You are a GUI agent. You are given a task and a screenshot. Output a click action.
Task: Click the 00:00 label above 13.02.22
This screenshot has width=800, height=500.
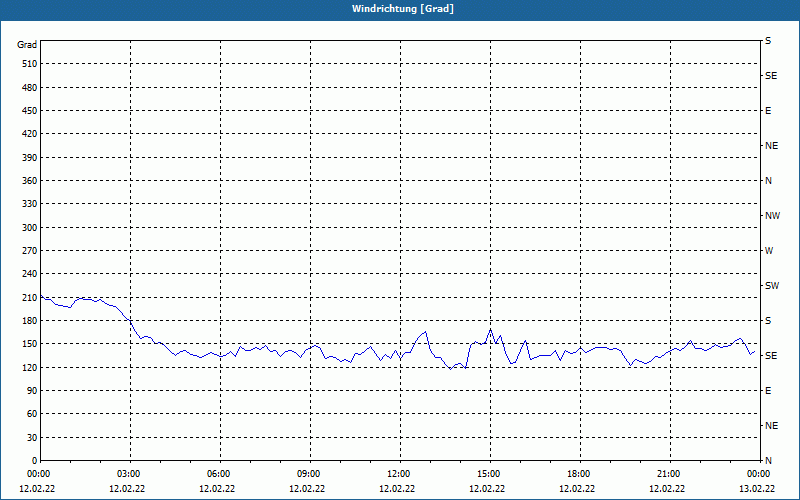click(757, 474)
